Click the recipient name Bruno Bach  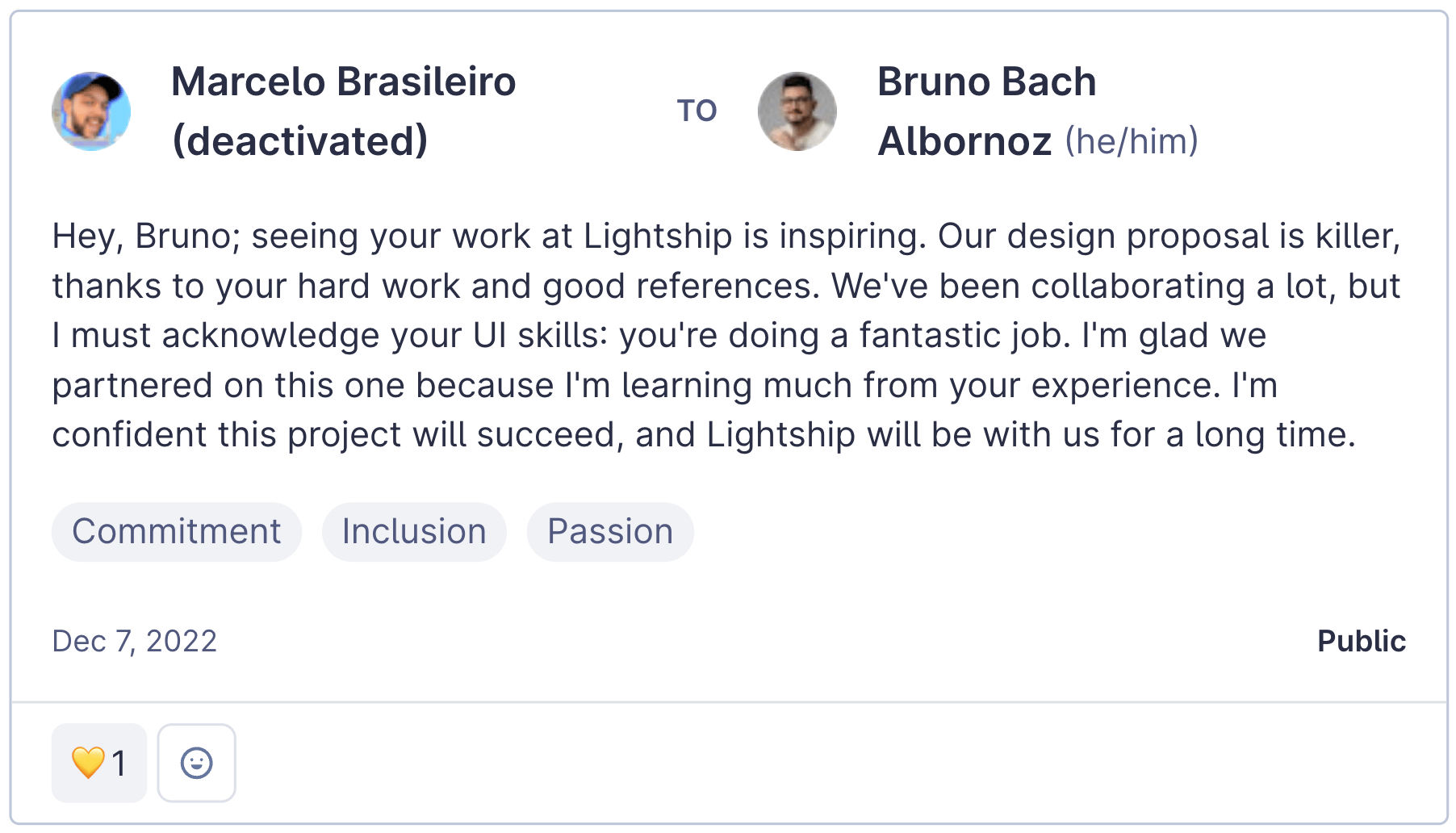point(986,82)
